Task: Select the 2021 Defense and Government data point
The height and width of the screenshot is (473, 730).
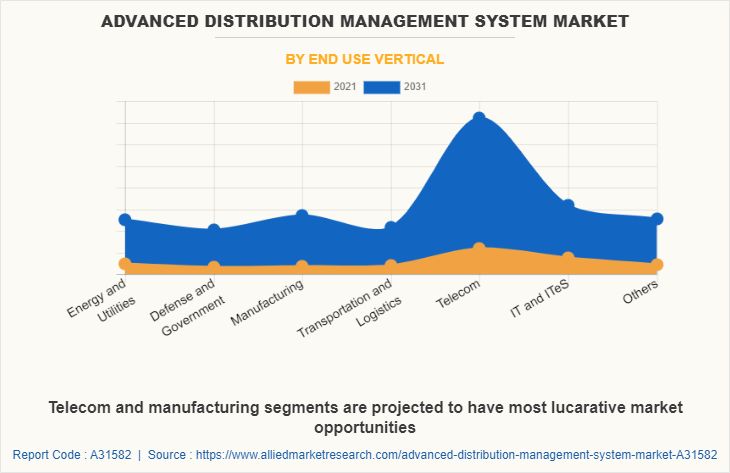Action: (214, 267)
